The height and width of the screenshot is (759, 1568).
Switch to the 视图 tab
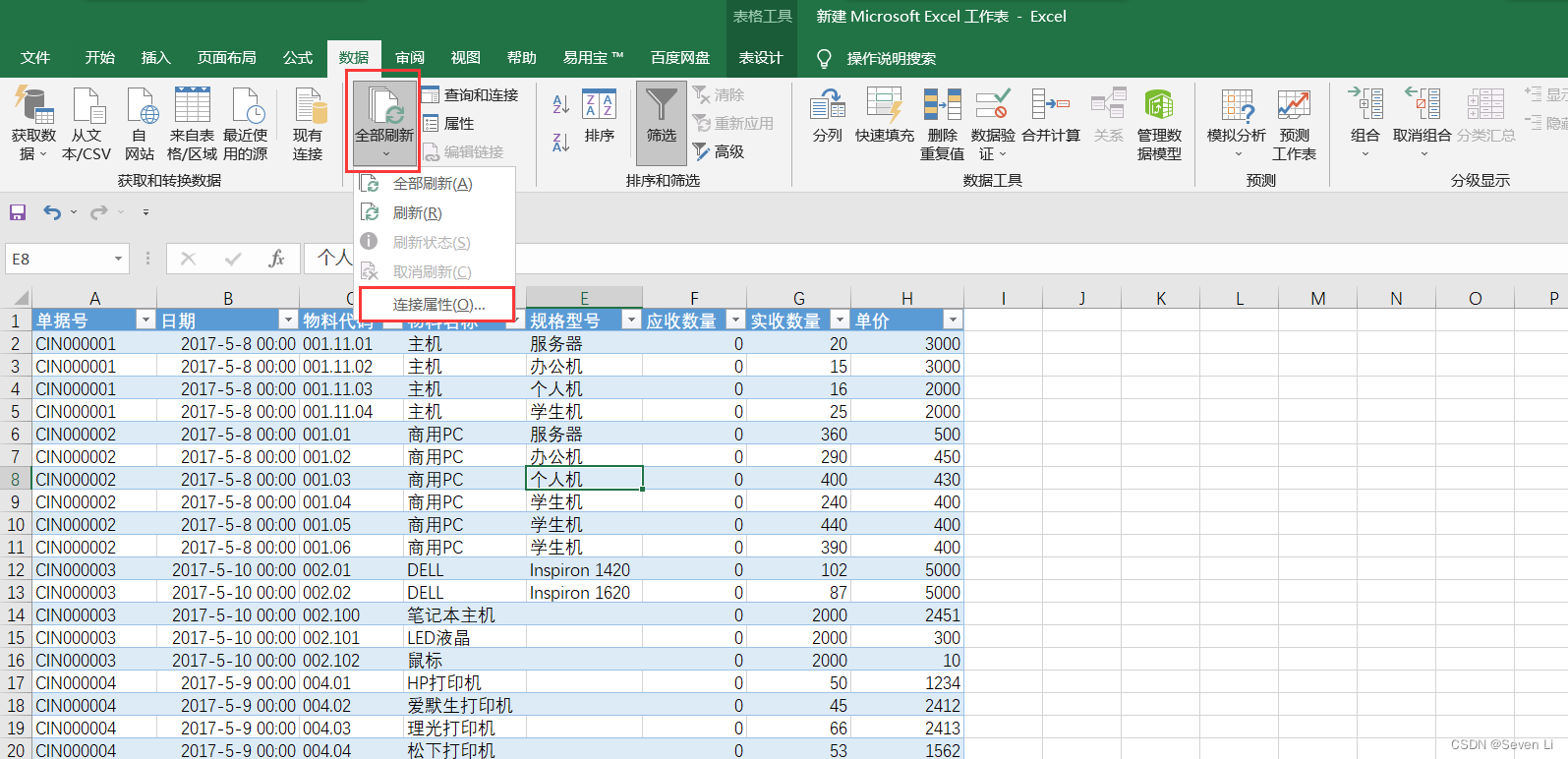[x=466, y=58]
